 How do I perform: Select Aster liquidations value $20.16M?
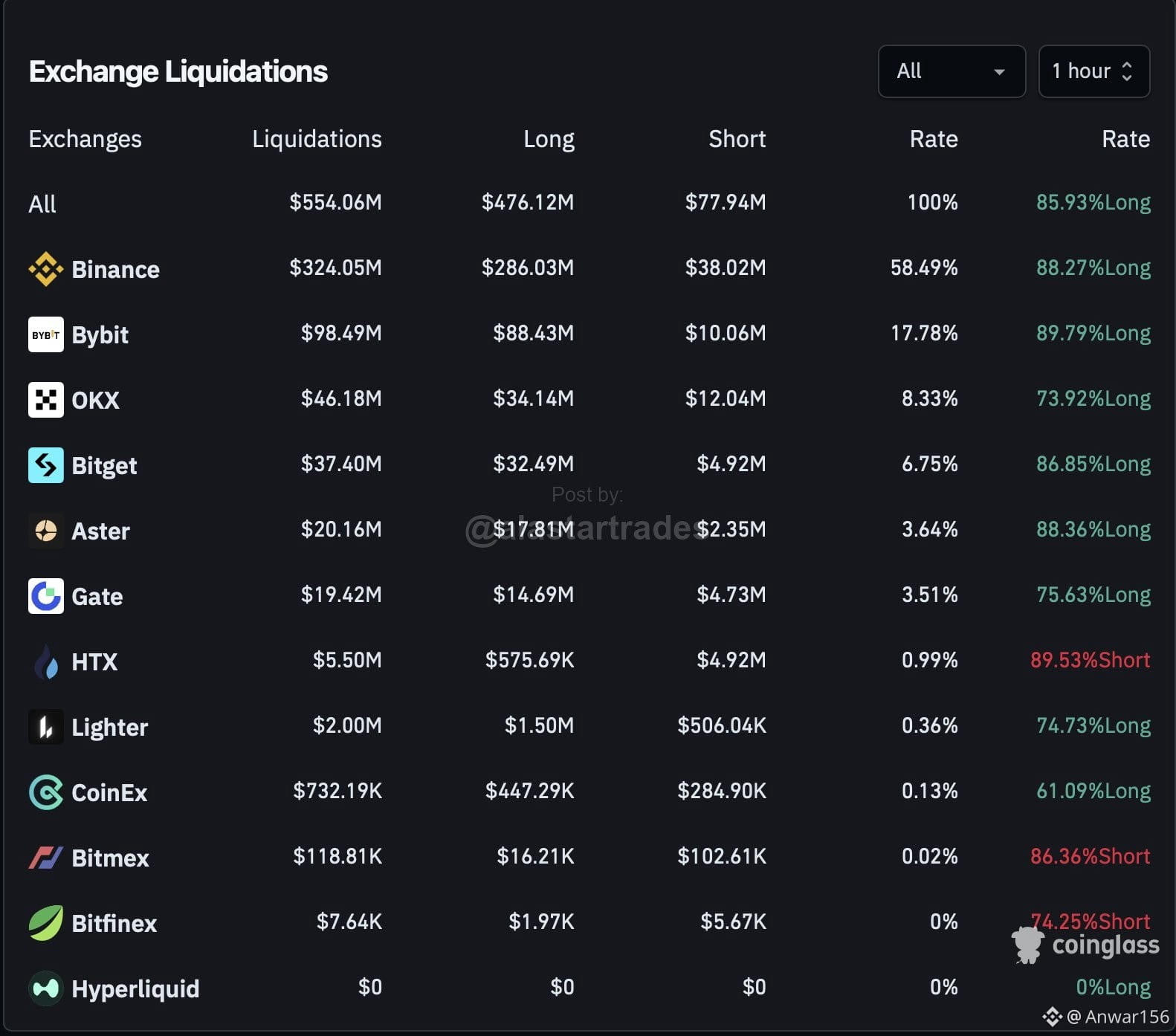[341, 529]
